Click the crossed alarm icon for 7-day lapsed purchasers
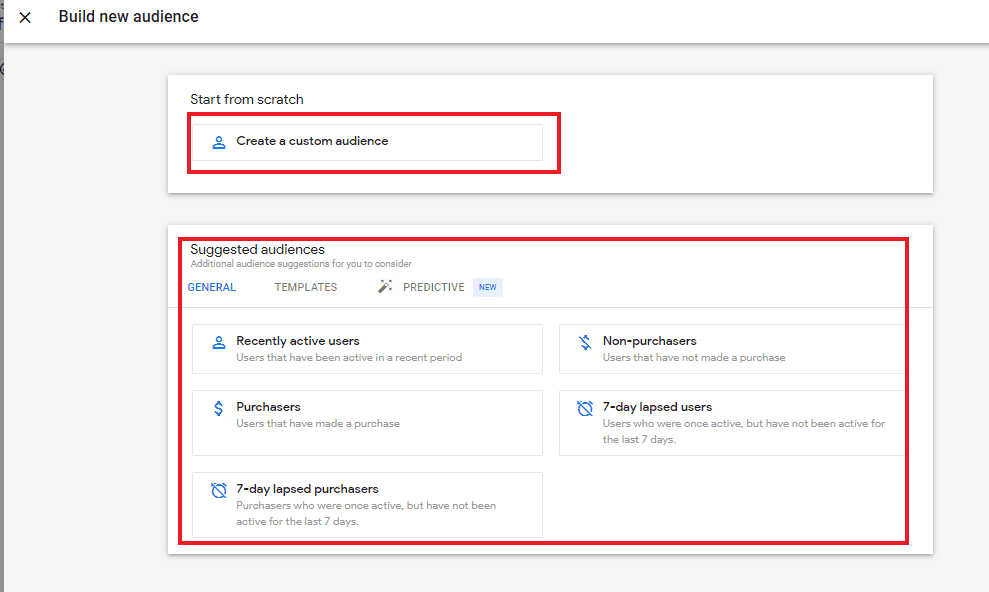 click(x=219, y=490)
